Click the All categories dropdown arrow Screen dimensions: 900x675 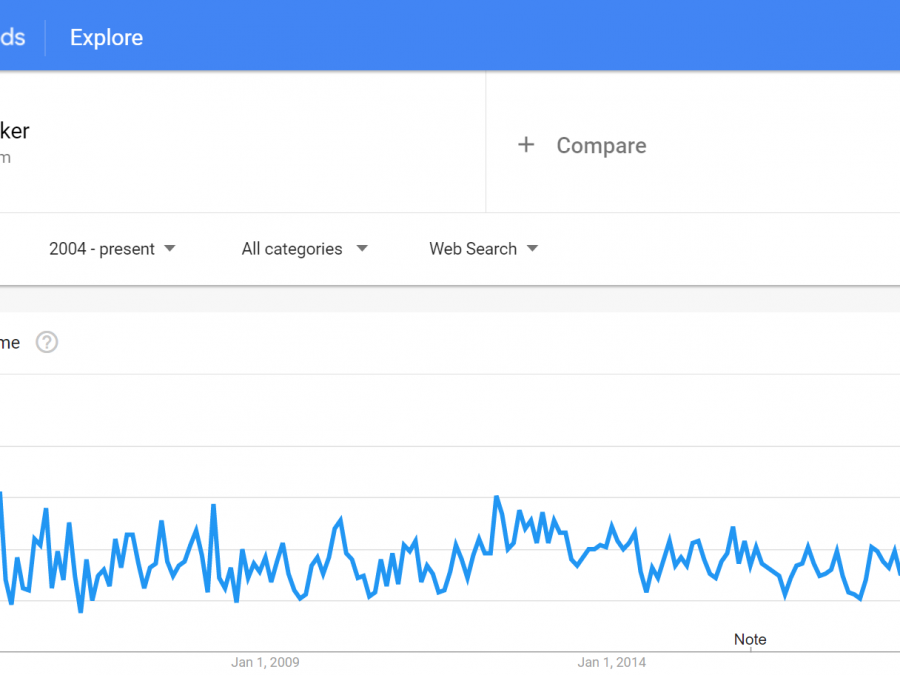pos(362,249)
